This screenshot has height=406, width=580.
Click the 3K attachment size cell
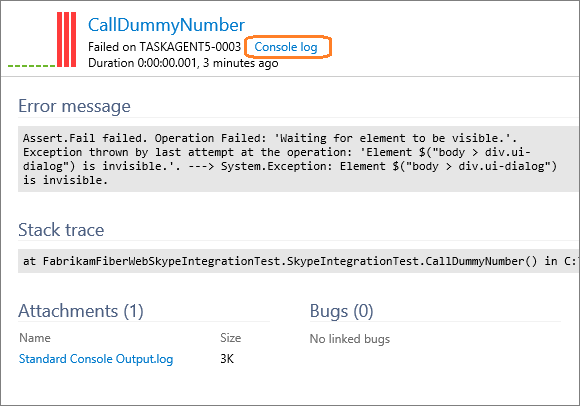tap(227, 359)
